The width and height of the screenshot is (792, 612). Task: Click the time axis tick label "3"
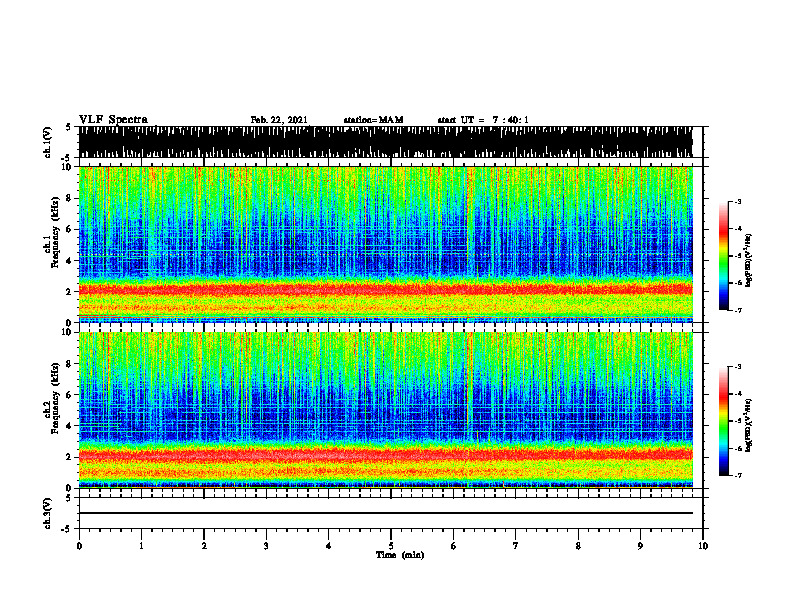click(266, 546)
